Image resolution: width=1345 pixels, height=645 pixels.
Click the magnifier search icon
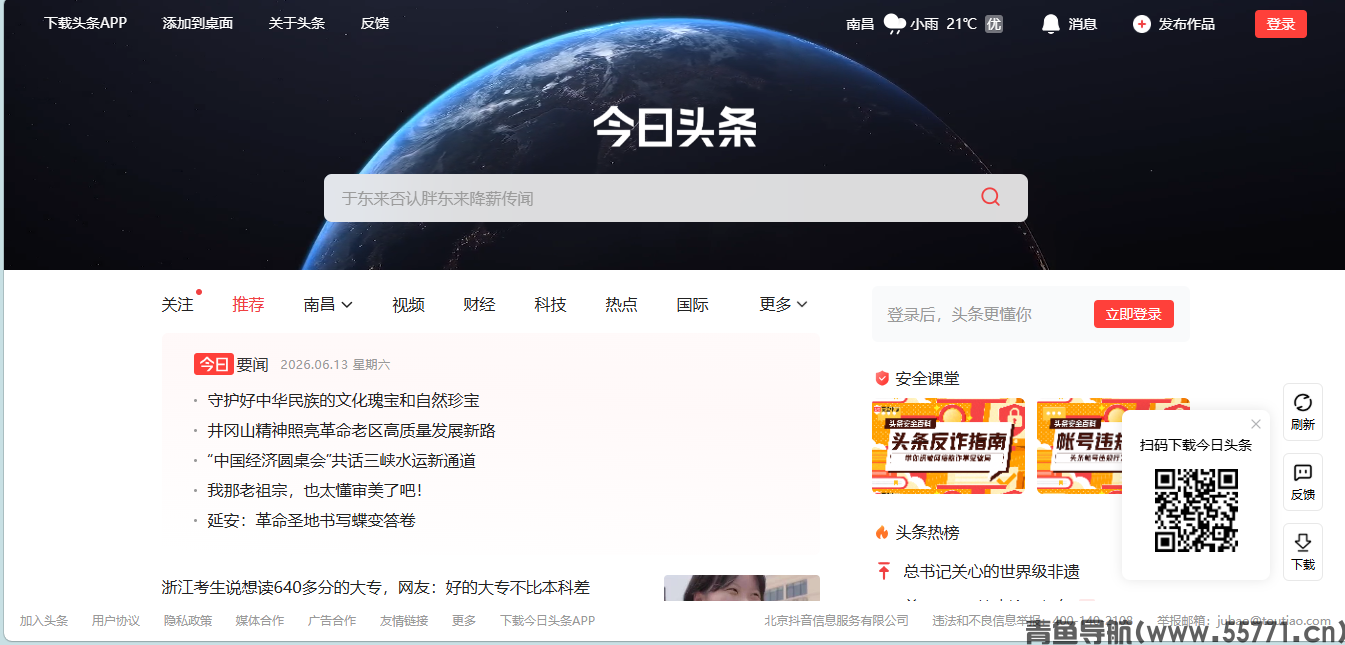(990, 197)
